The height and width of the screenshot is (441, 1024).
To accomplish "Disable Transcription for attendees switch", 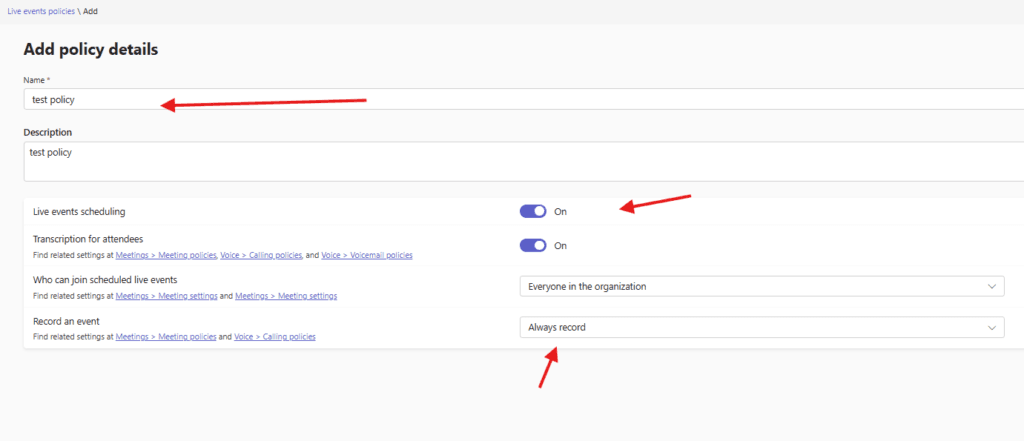I will coord(533,245).
